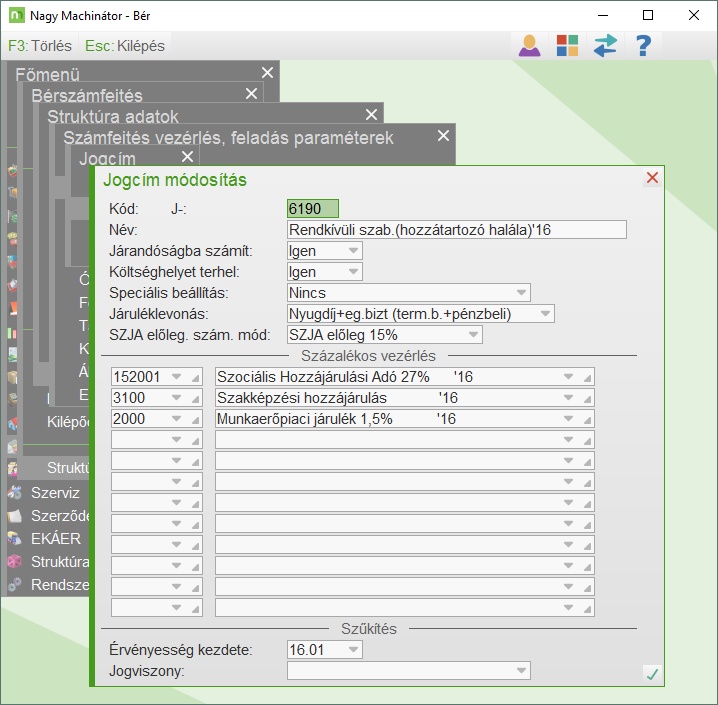Close the Struktúra adatok panel
This screenshot has height=705, width=718.
(x=371, y=115)
